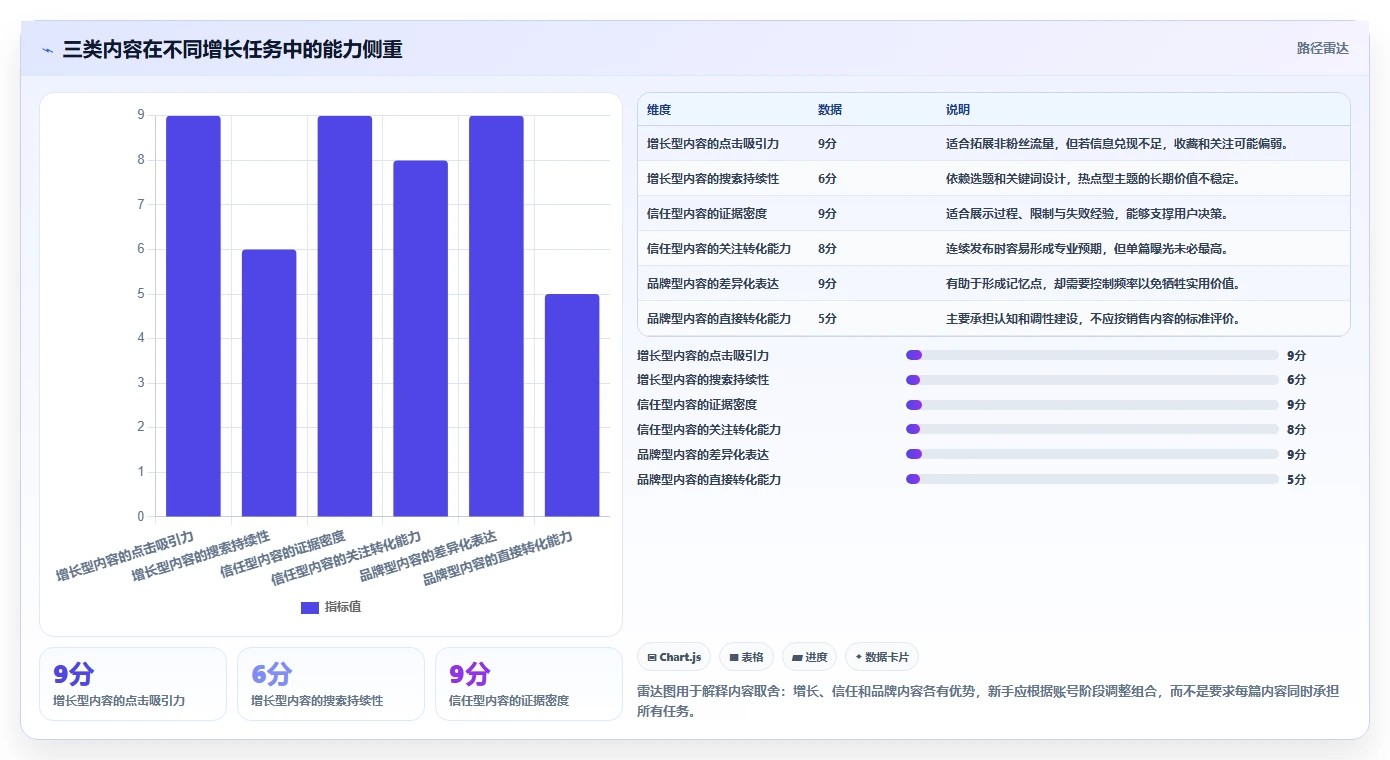The width and height of the screenshot is (1390, 760).
Task: Click the 说明 column header
Action: point(958,109)
